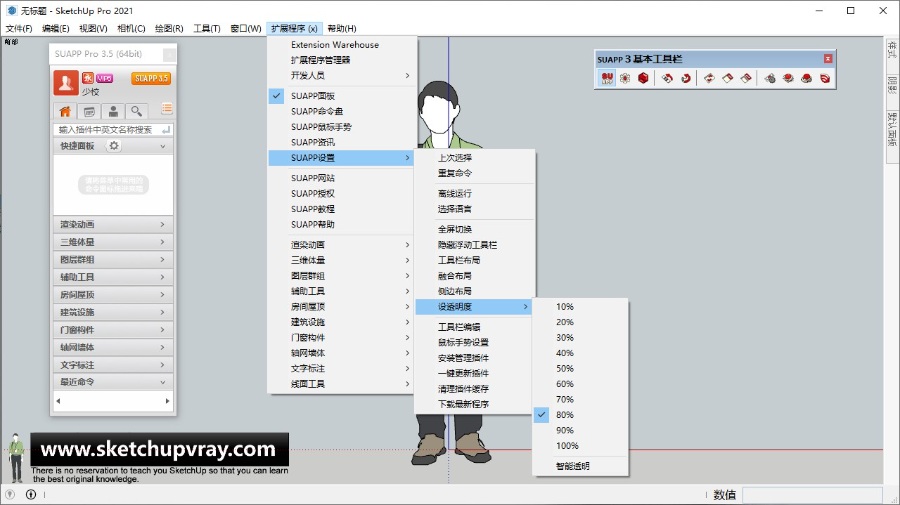900x505 pixels.
Task: Open 帮助(H) menu
Action: click(x=342, y=28)
